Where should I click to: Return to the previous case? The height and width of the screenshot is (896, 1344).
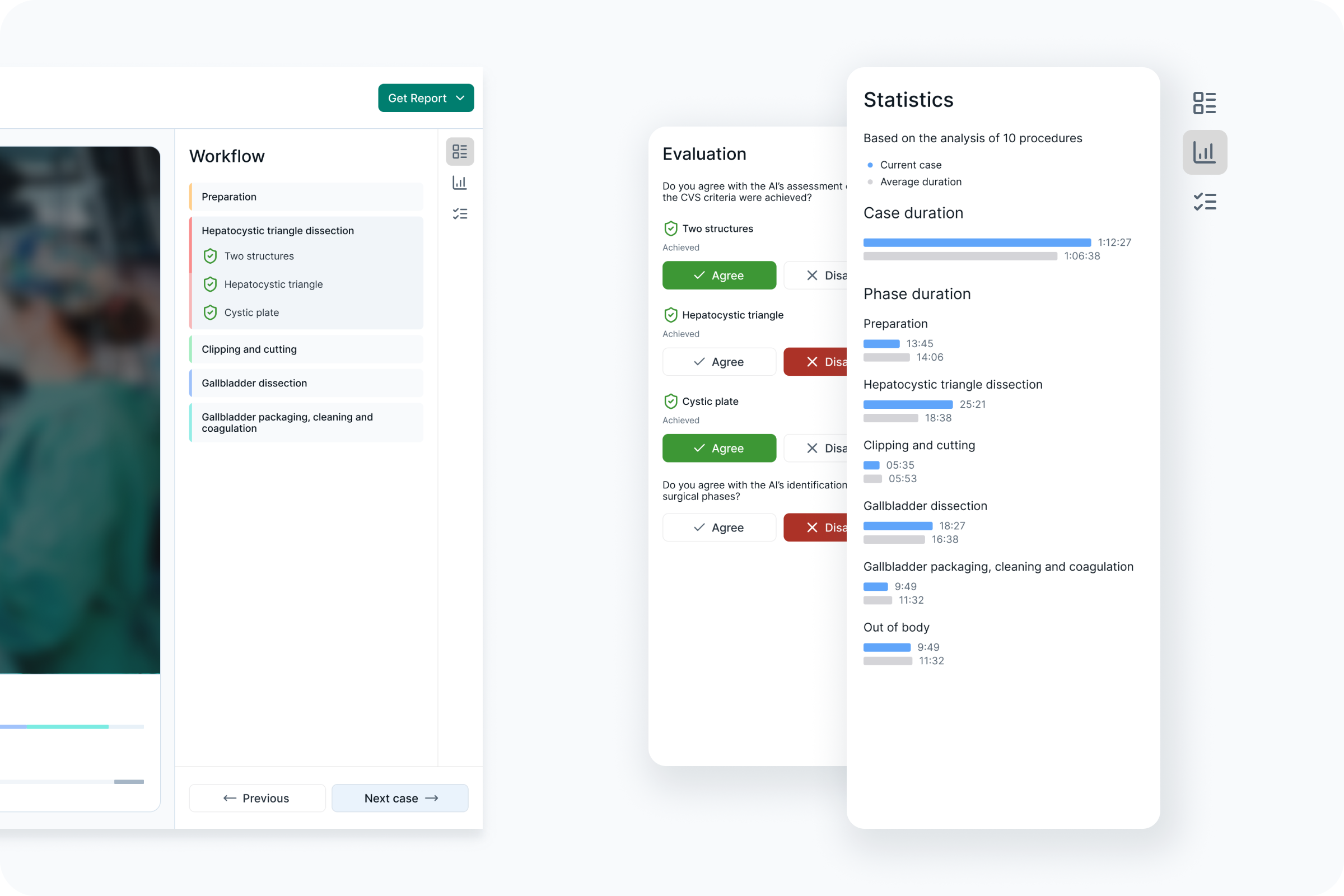256,797
